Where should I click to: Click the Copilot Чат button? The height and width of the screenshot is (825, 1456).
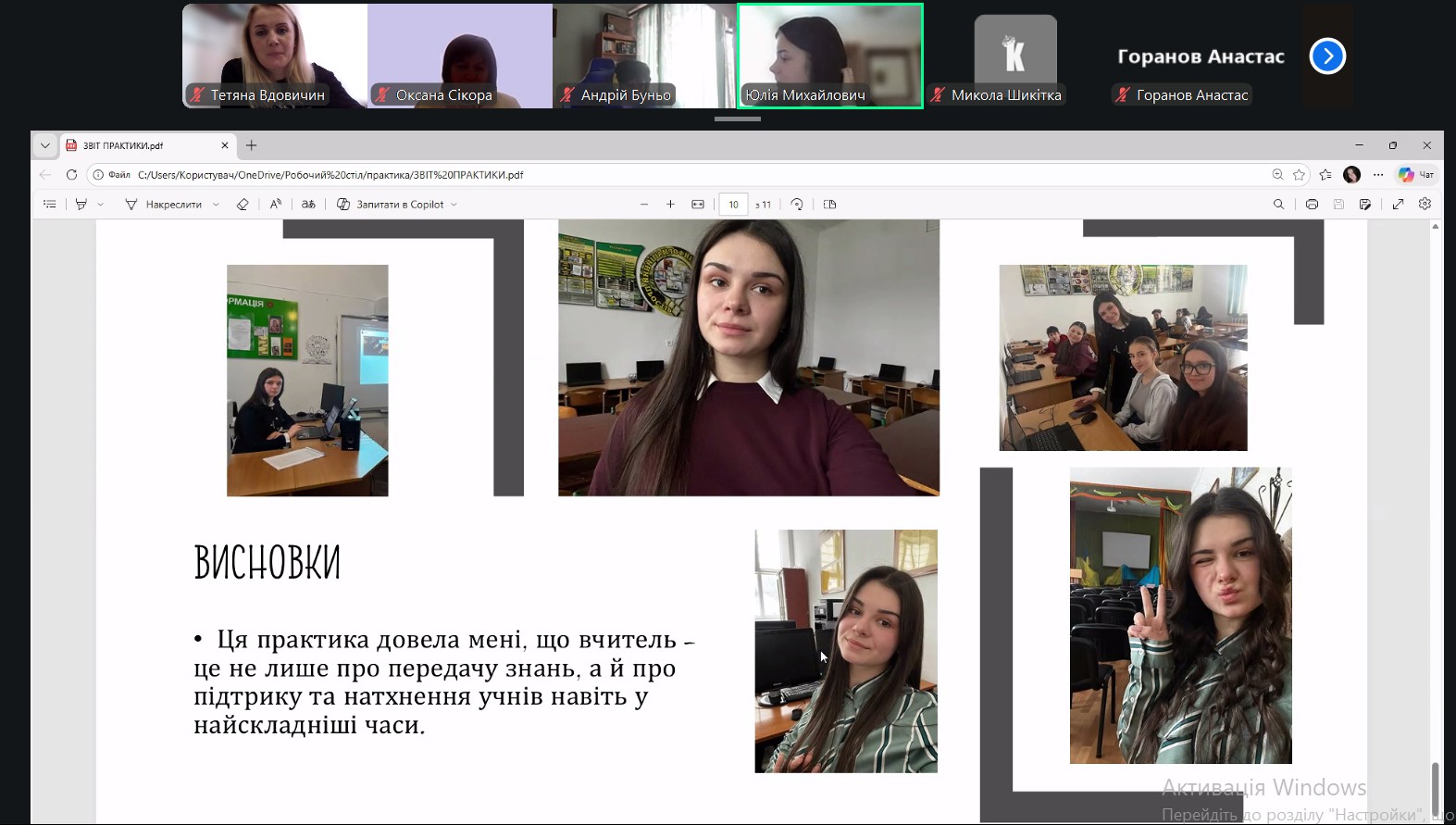coord(1416,175)
